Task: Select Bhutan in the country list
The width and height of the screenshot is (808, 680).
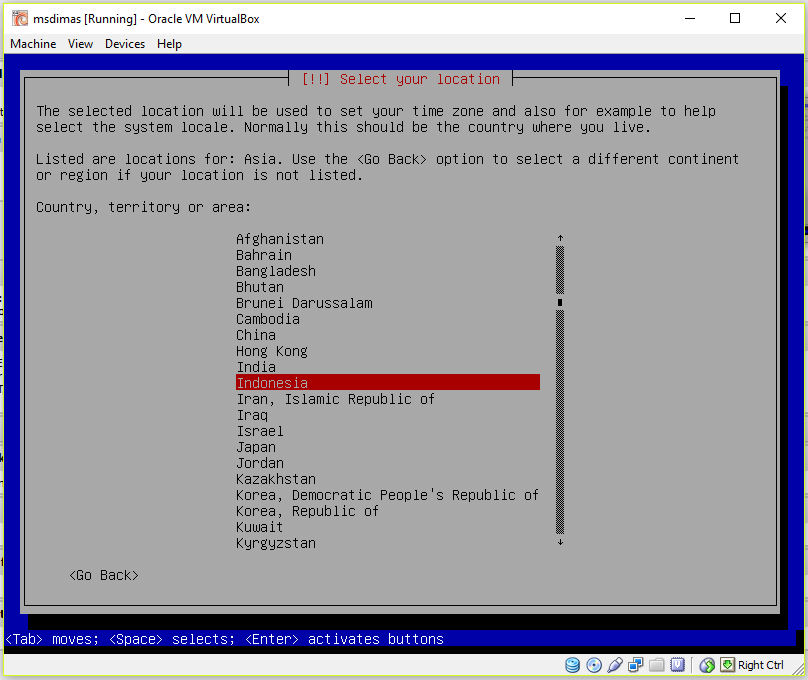Action: pyautogui.click(x=260, y=287)
